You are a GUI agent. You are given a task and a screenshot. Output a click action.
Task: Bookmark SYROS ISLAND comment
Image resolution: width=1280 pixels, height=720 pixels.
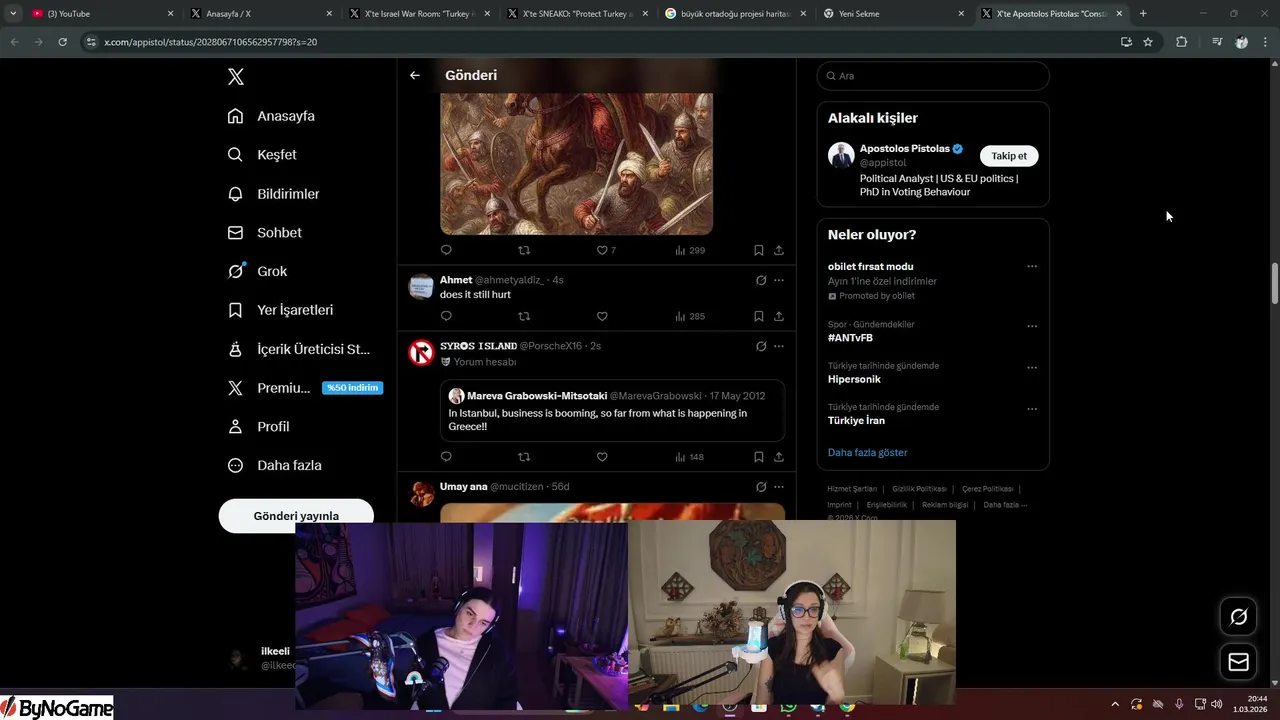point(759,457)
